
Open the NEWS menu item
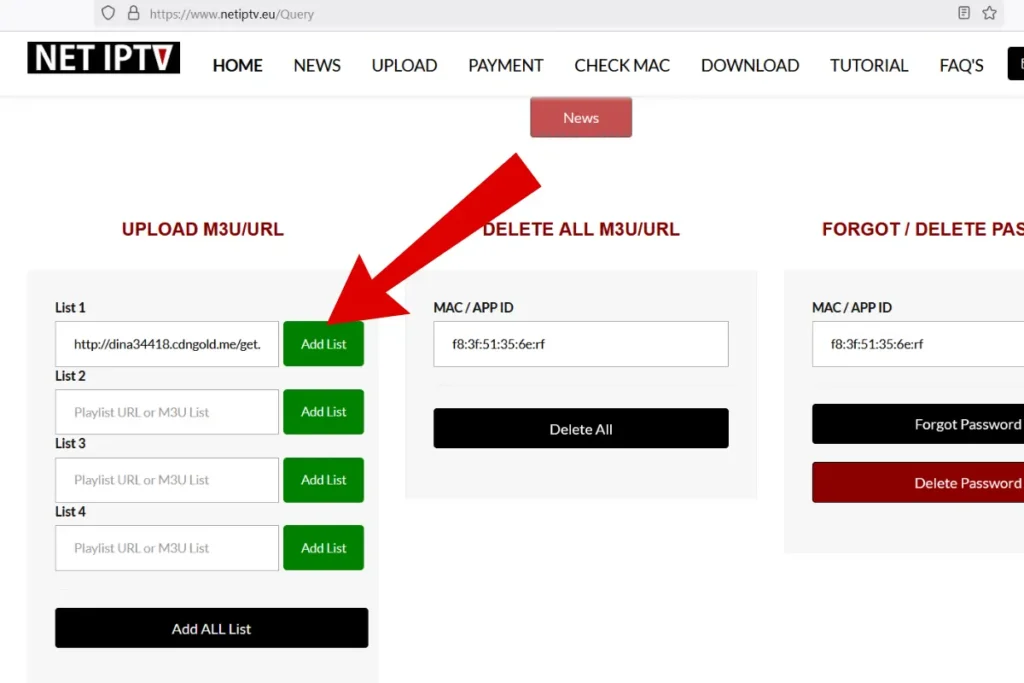[317, 66]
